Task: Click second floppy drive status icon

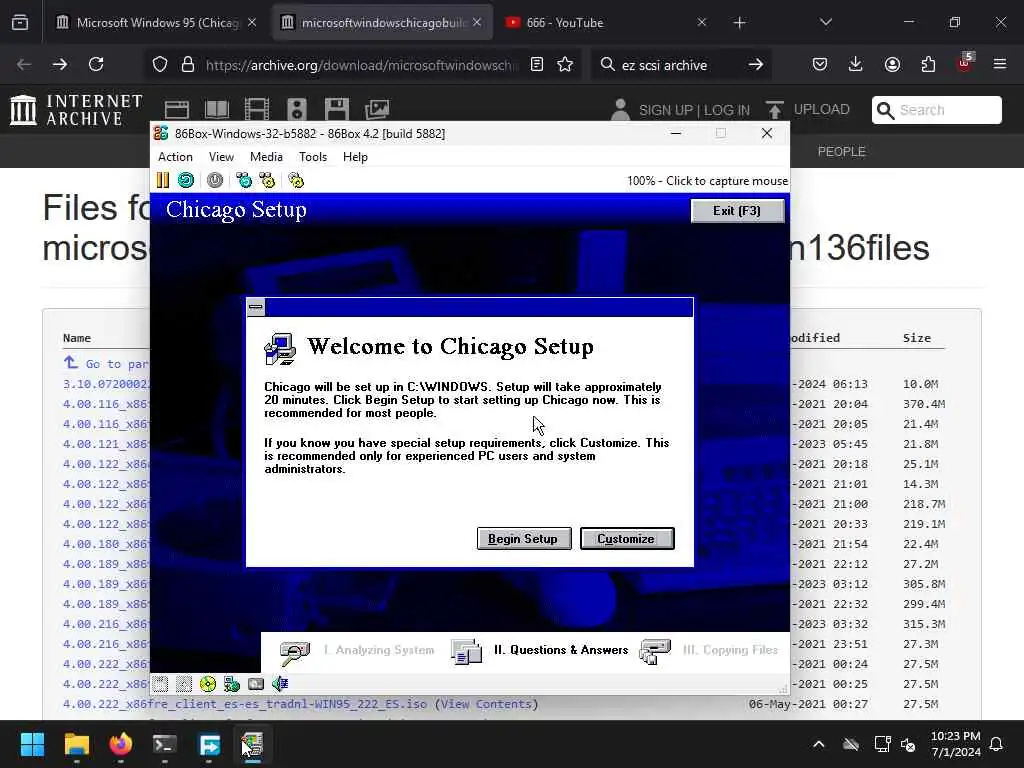Action: pyautogui.click(x=184, y=684)
